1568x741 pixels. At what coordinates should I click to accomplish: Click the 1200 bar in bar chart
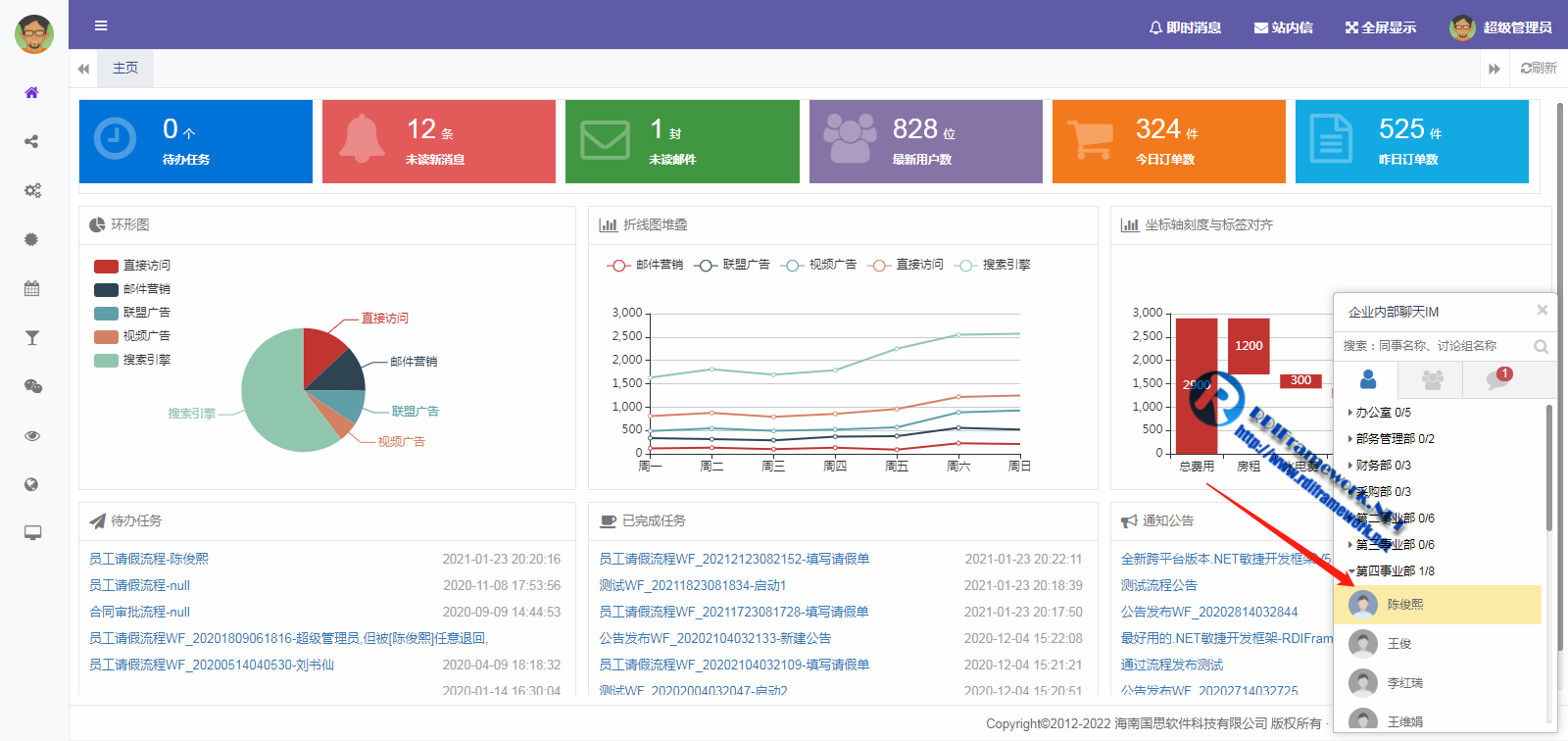[x=1249, y=346]
